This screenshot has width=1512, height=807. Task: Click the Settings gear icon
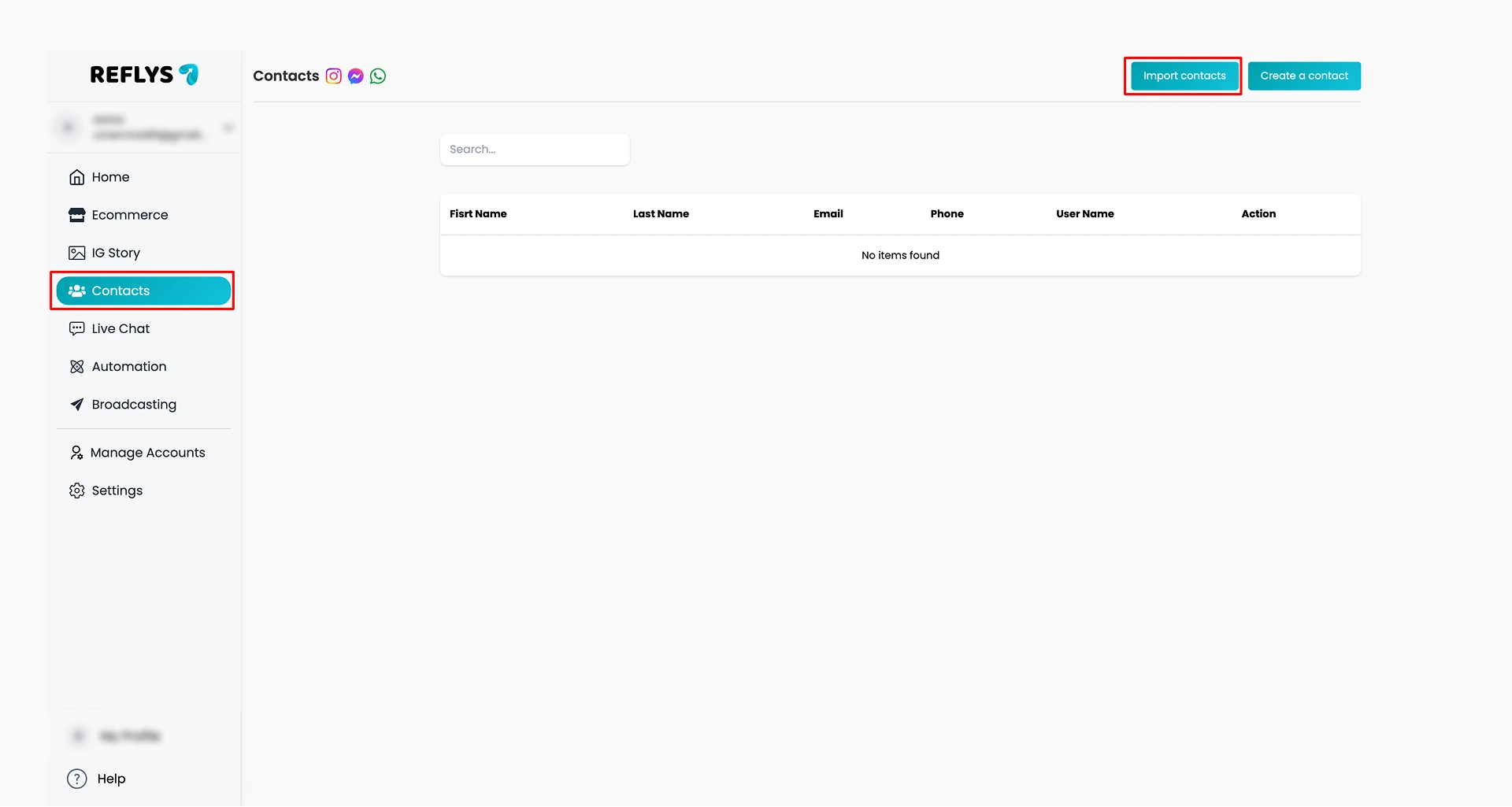click(77, 490)
